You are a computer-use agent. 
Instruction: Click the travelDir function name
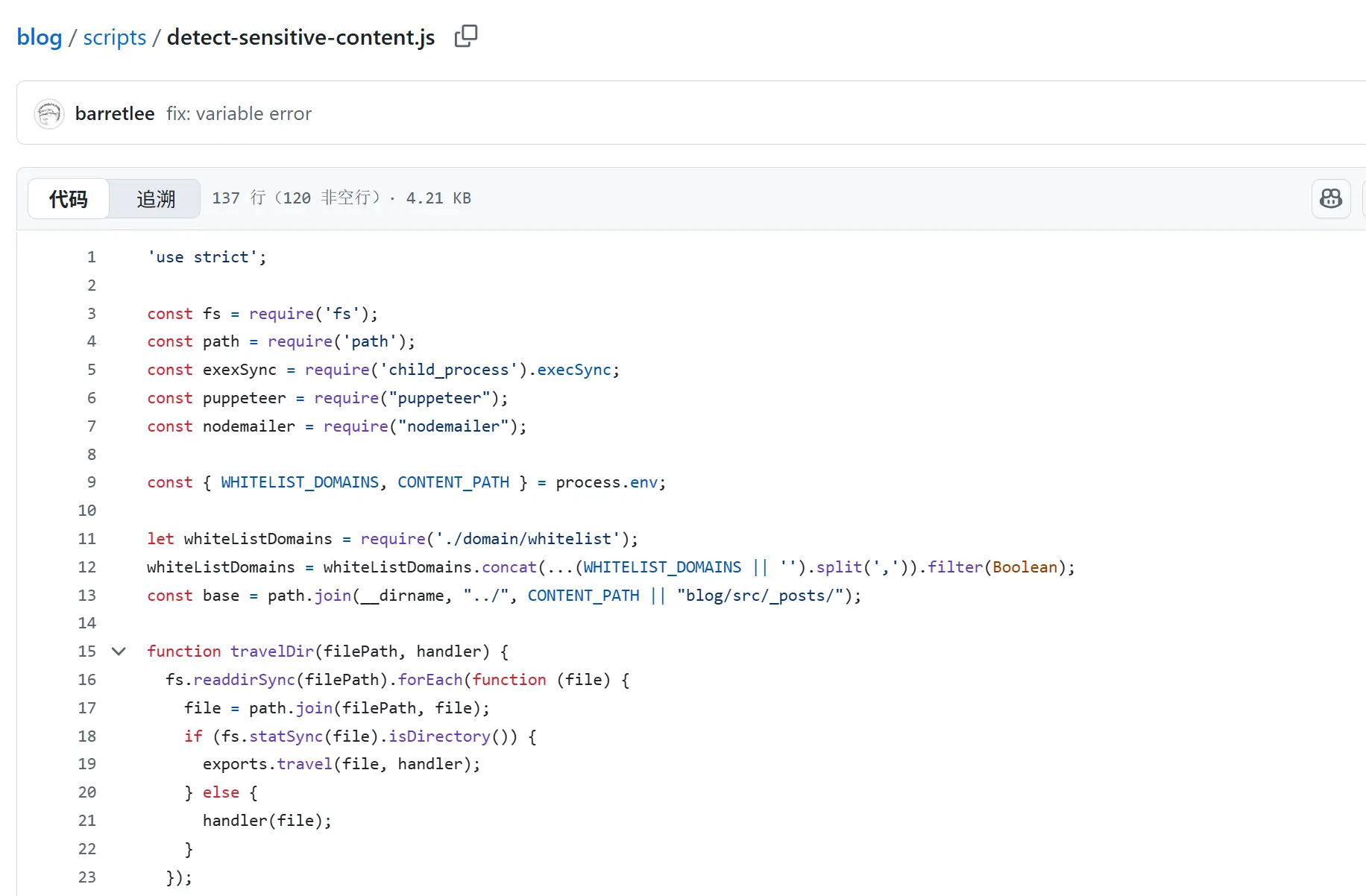pos(271,652)
